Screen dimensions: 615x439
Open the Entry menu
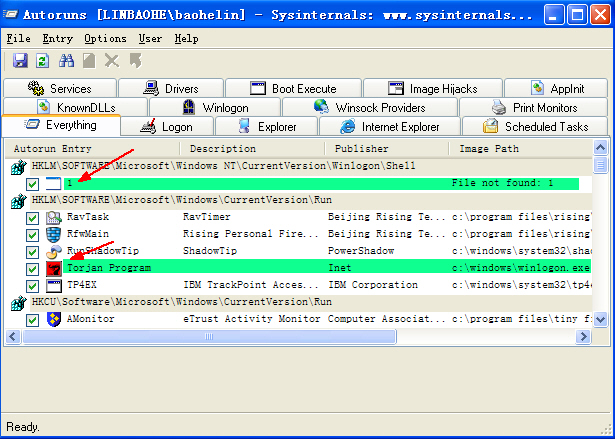(58, 38)
